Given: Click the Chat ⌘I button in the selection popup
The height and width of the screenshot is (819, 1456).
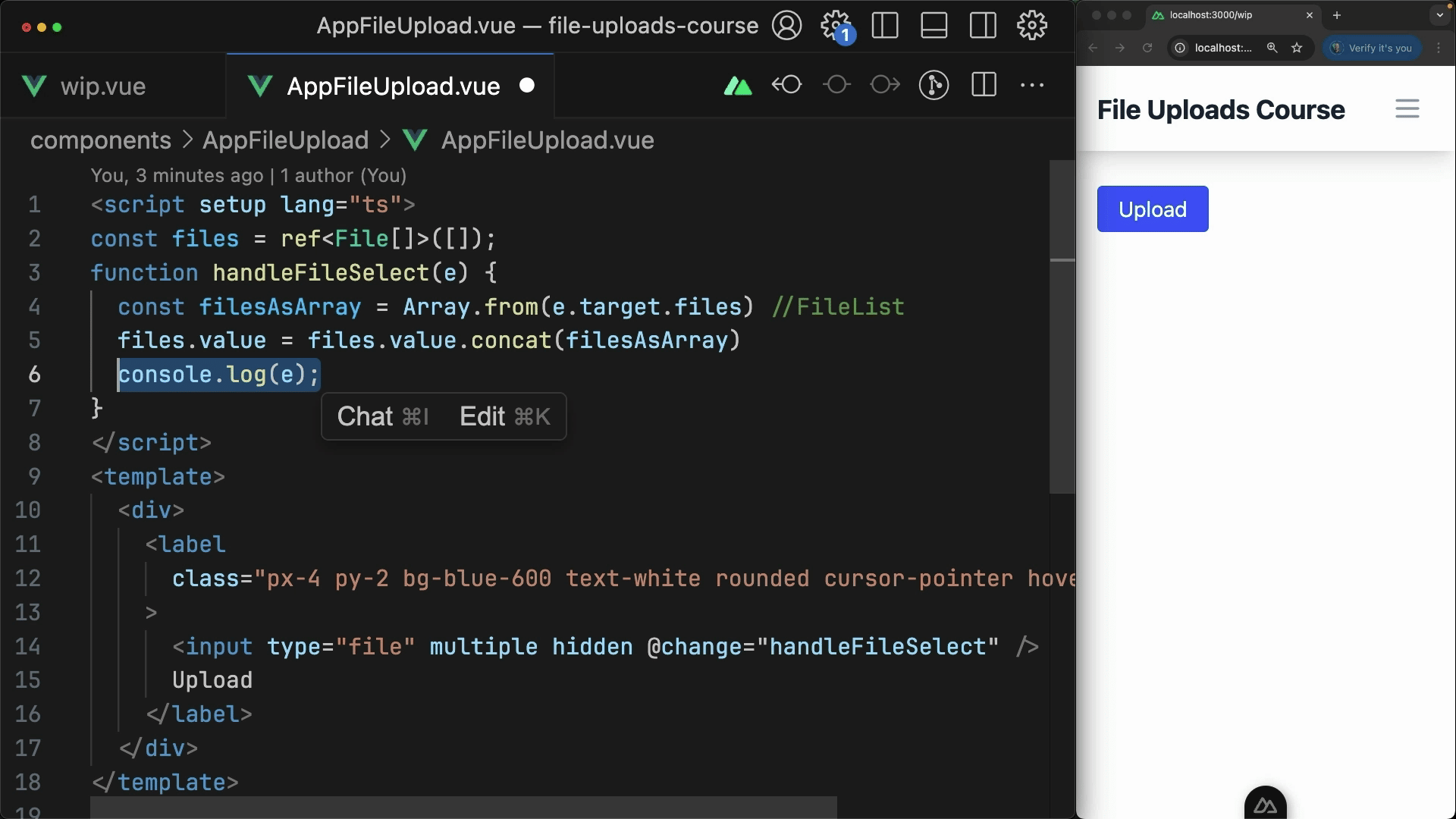Looking at the screenshot, I should (x=383, y=416).
